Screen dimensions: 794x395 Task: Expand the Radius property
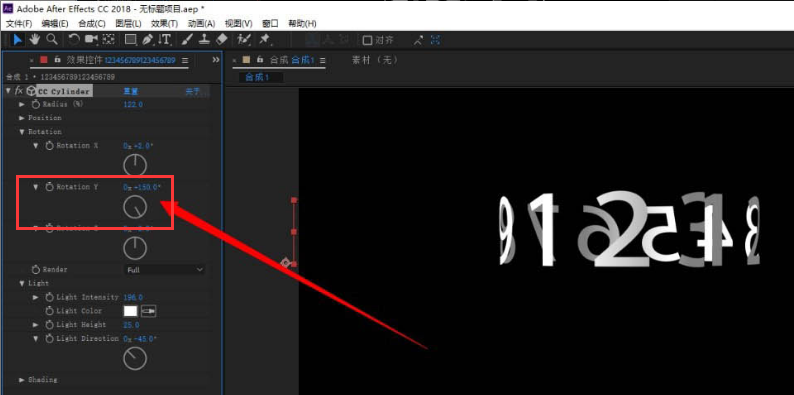pyautogui.click(x=22, y=104)
